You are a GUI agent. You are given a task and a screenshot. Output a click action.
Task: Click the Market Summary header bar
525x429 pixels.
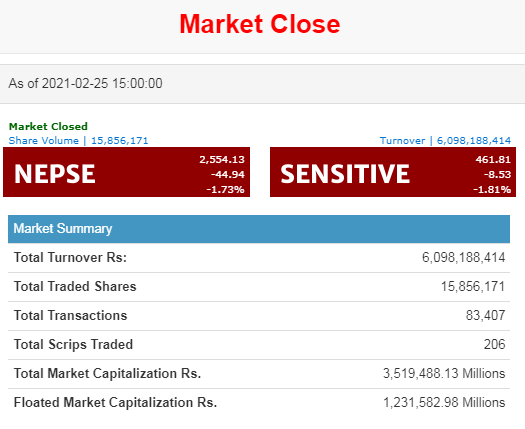(x=259, y=229)
